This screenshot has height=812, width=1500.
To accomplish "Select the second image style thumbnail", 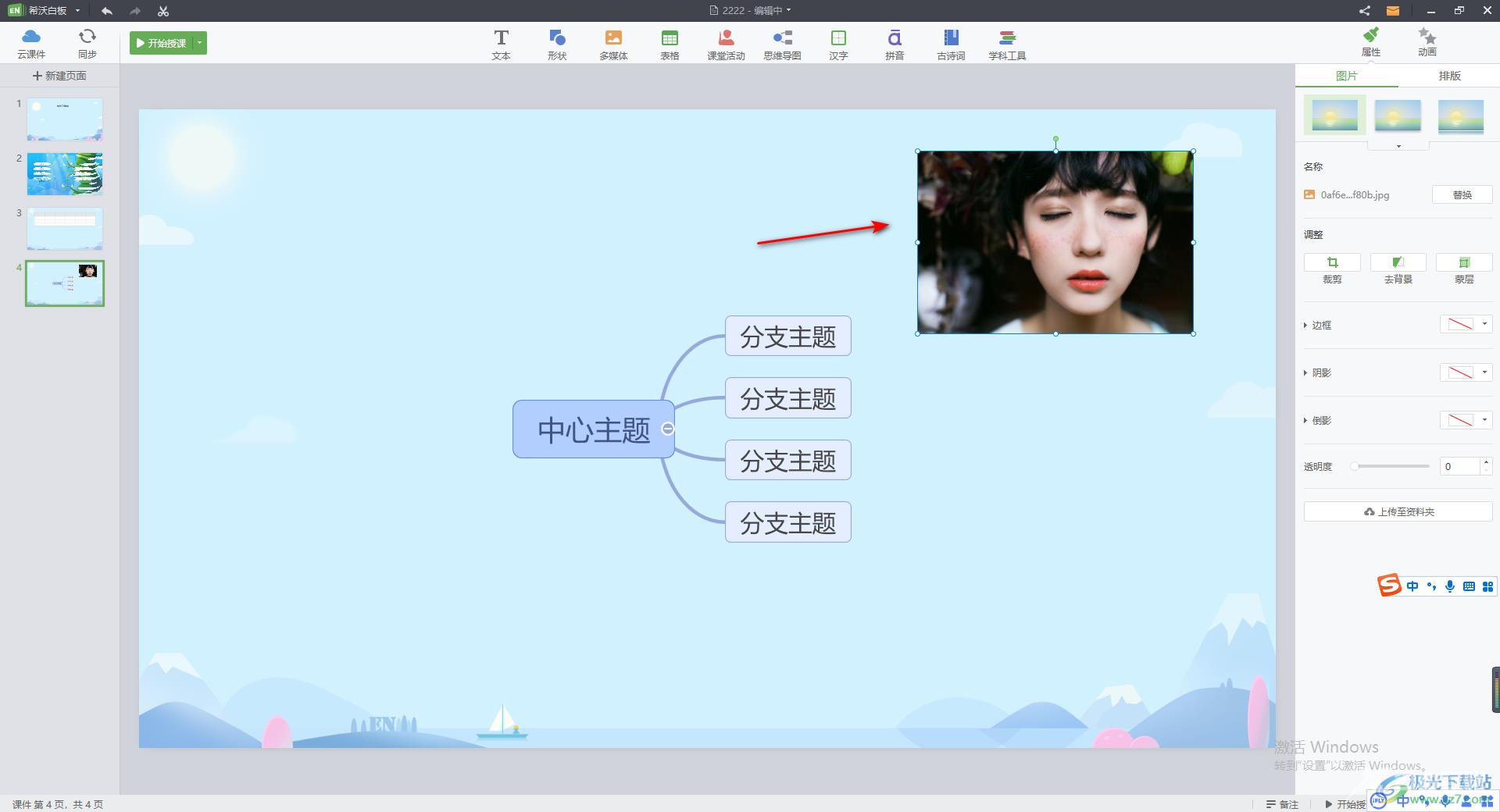I will (1398, 116).
